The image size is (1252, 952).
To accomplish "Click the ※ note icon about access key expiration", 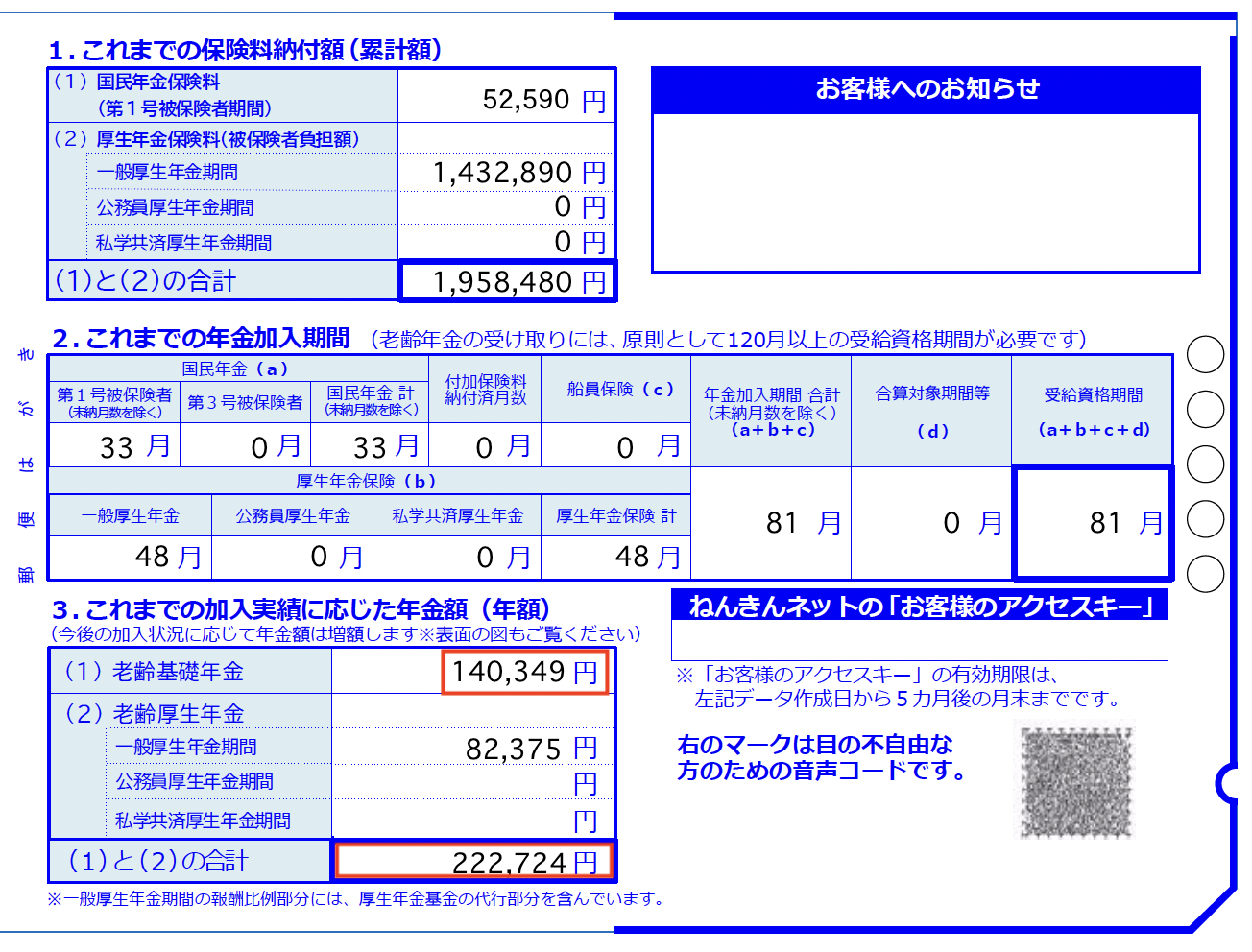I will point(684,677).
